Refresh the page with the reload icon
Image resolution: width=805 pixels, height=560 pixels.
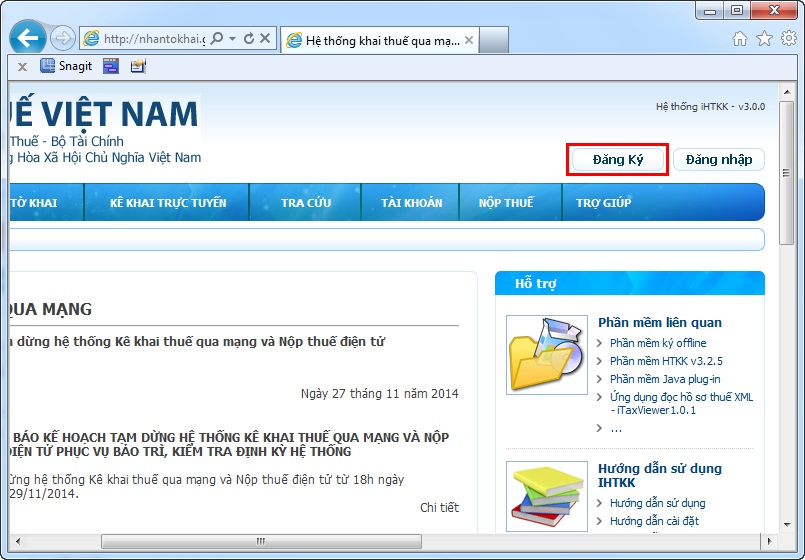tap(249, 38)
